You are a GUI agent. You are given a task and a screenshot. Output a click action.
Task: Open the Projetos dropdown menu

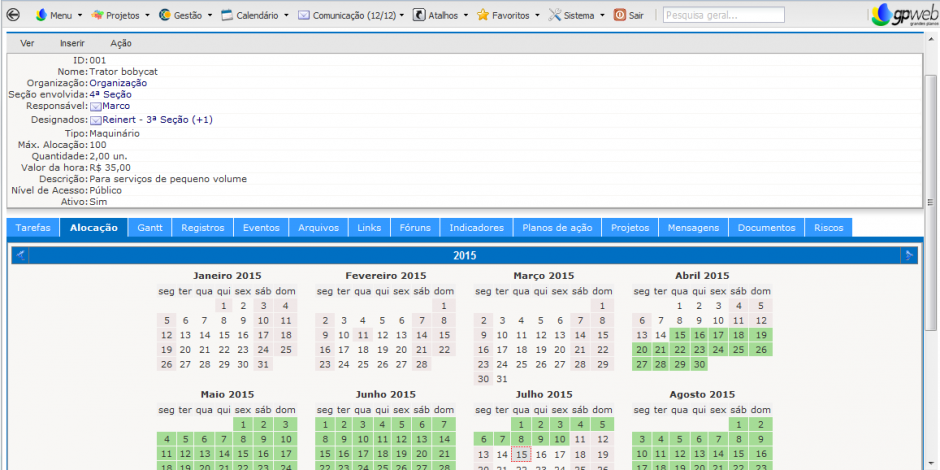[x=121, y=16]
